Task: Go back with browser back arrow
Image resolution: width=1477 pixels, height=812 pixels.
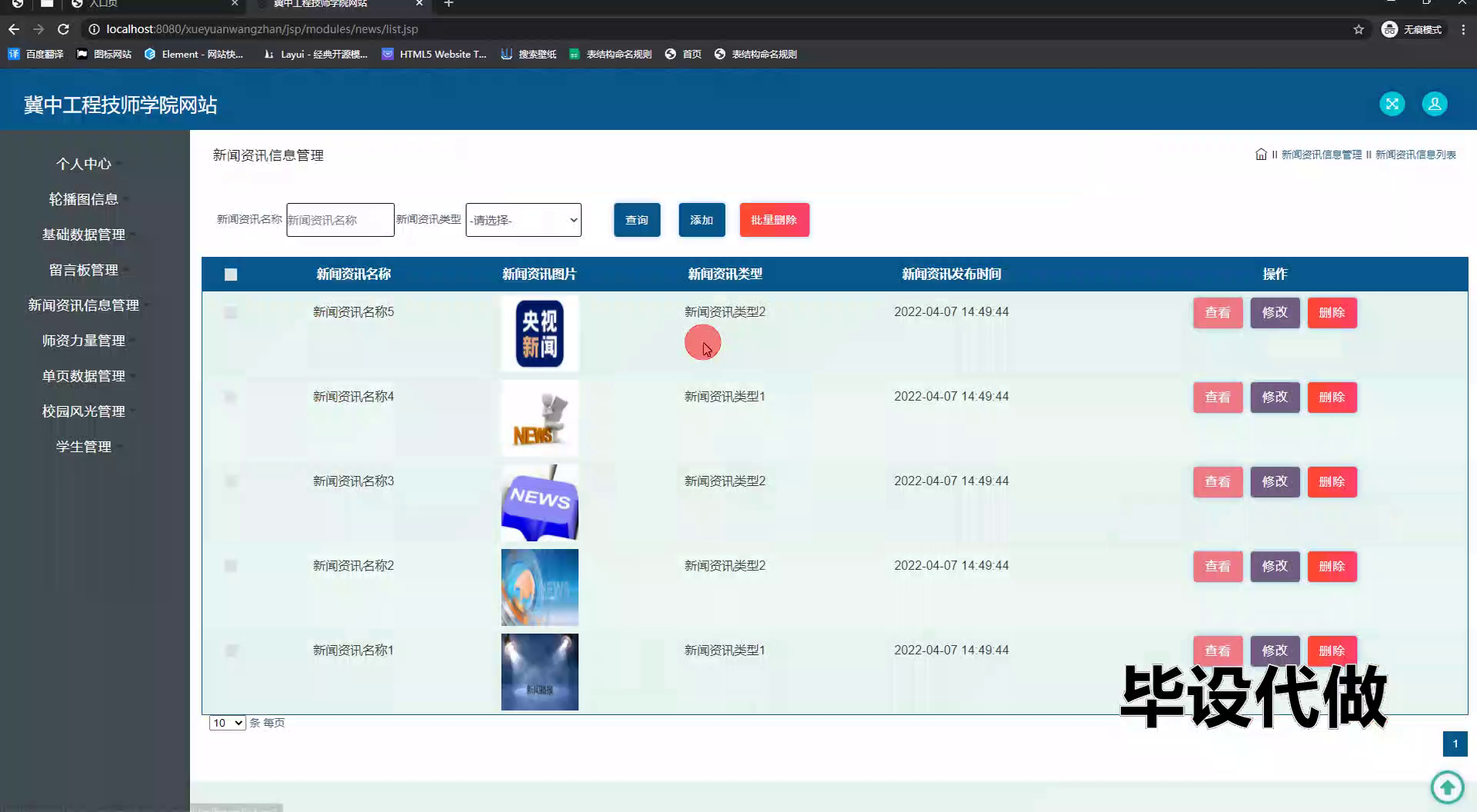Action: [14, 29]
